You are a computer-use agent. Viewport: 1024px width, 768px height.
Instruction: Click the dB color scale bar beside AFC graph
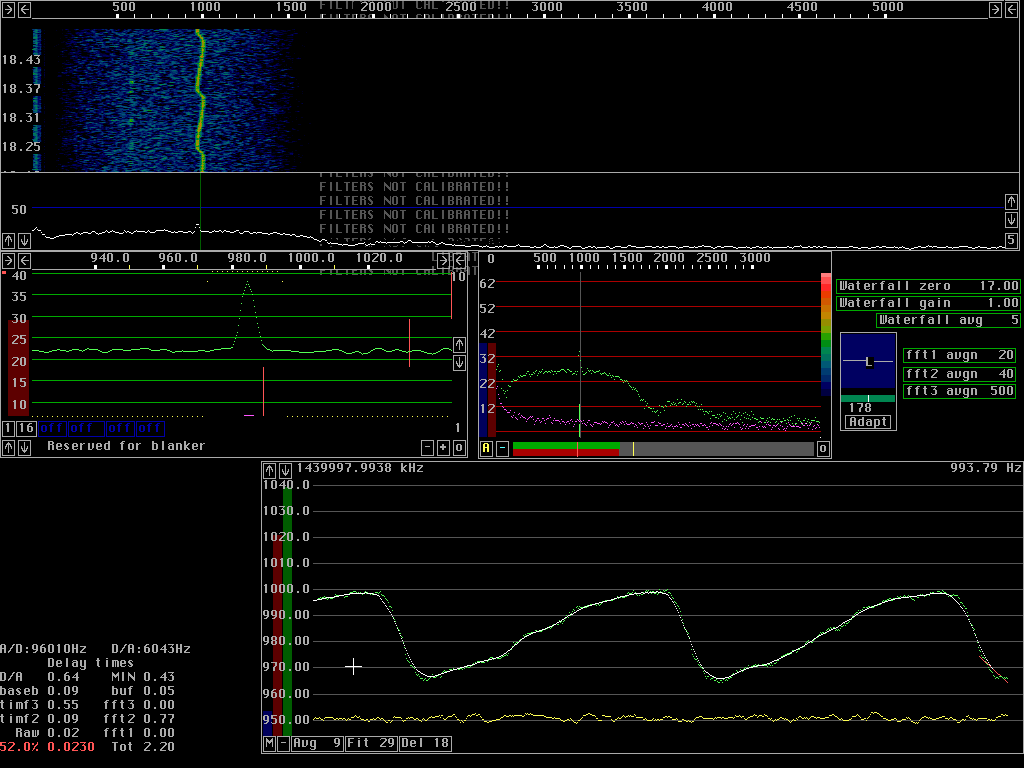pyautogui.click(x=826, y=334)
